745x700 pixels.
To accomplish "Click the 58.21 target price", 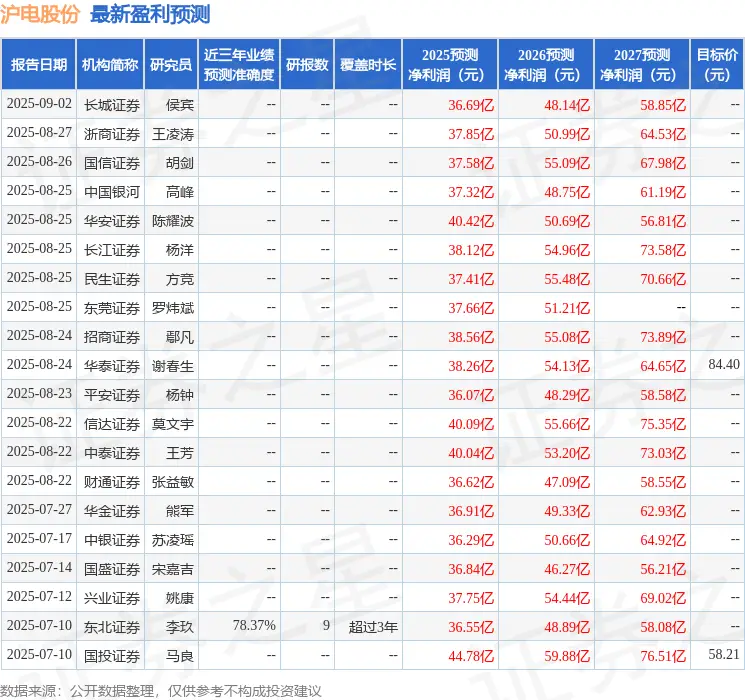I will 724,654.
